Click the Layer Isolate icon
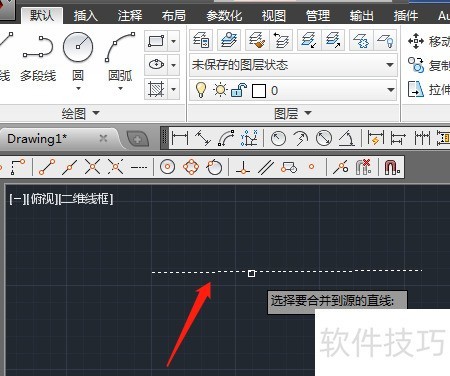Screen dimensions: 450x376 pos(309,40)
